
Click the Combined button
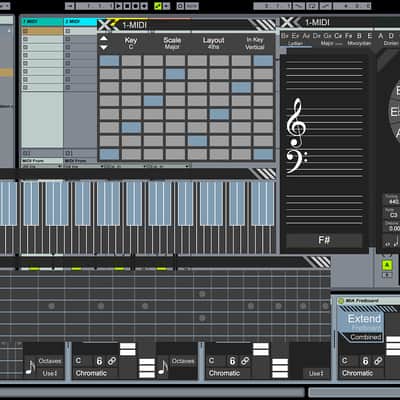366,337
